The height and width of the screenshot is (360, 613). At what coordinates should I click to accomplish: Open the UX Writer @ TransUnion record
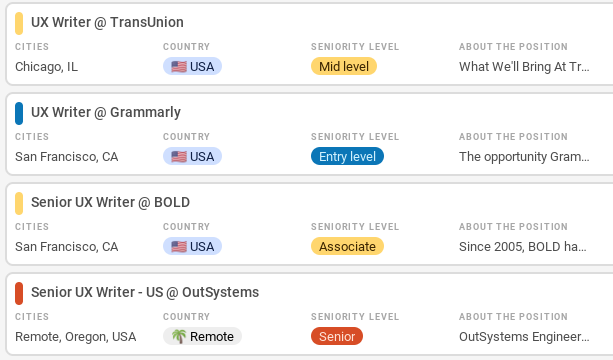pos(107,22)
